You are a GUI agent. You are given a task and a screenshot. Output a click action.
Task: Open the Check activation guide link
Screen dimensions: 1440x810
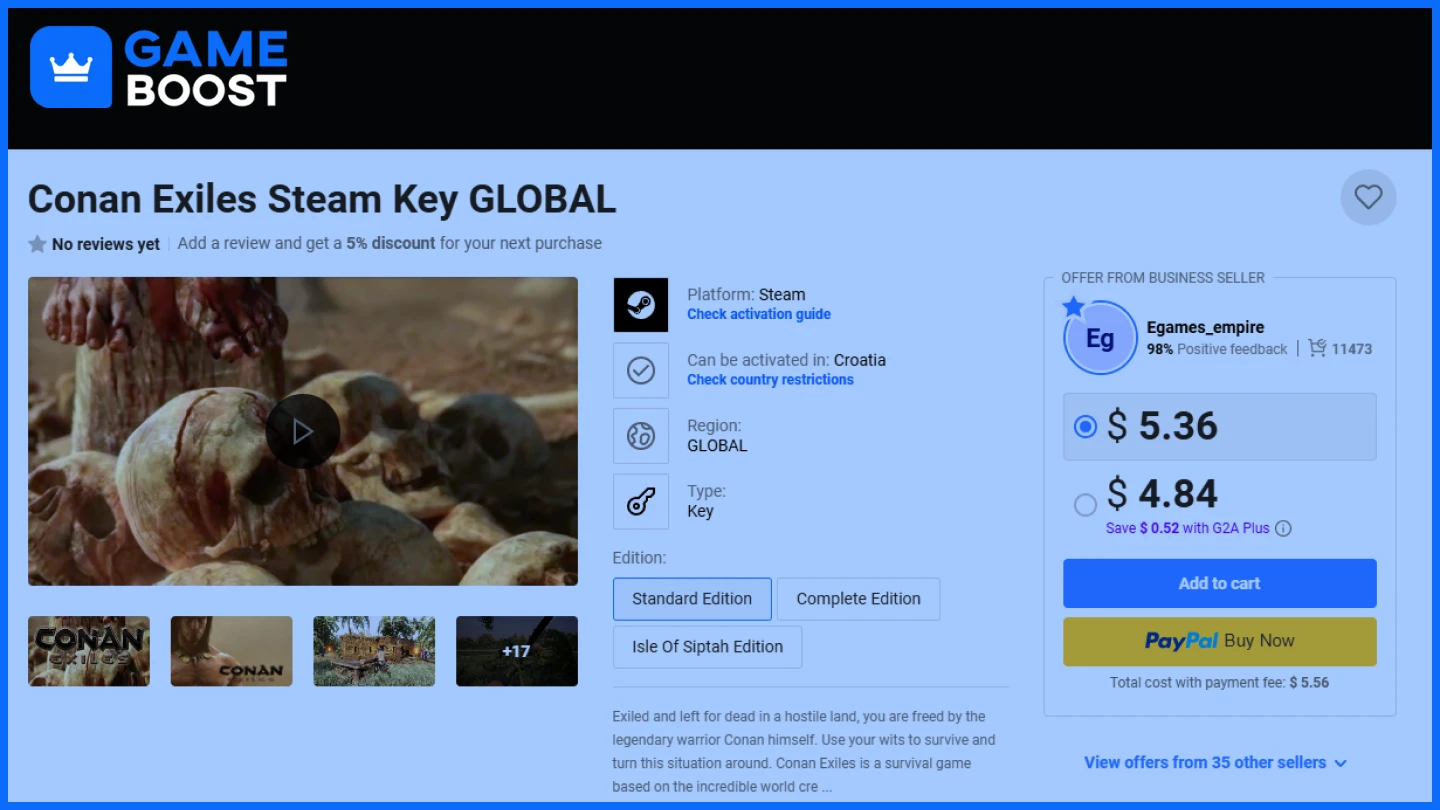point(759,314)
